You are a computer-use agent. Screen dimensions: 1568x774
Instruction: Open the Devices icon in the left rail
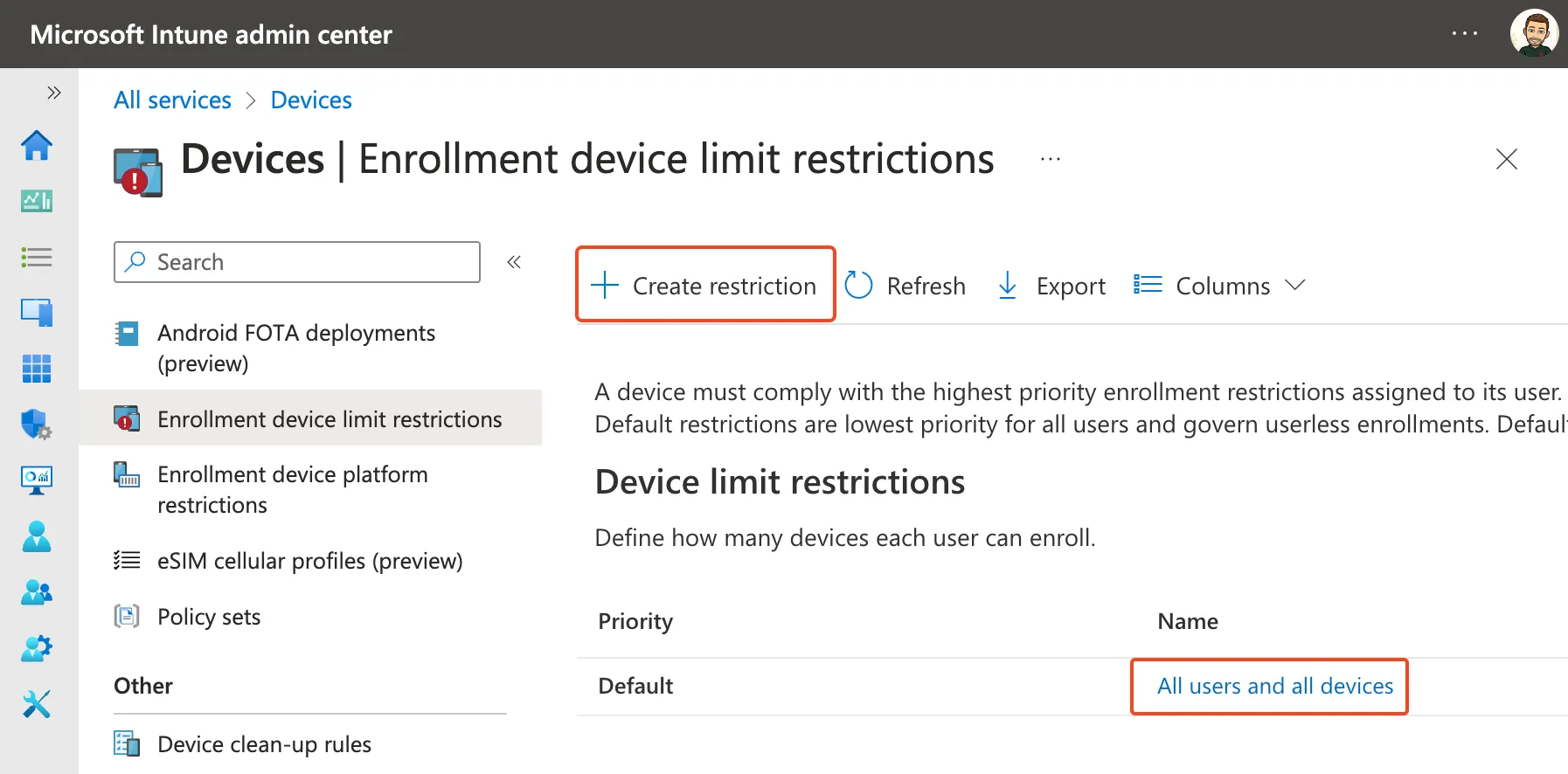(x=37, y=313)
